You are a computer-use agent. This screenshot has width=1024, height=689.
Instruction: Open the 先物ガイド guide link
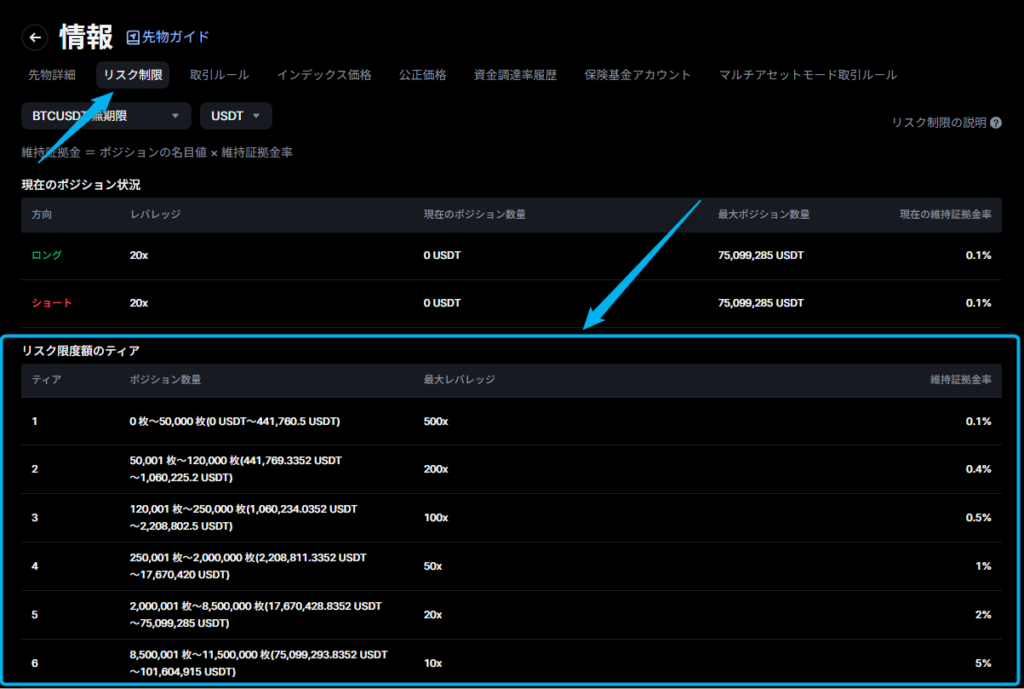(168, 37)
